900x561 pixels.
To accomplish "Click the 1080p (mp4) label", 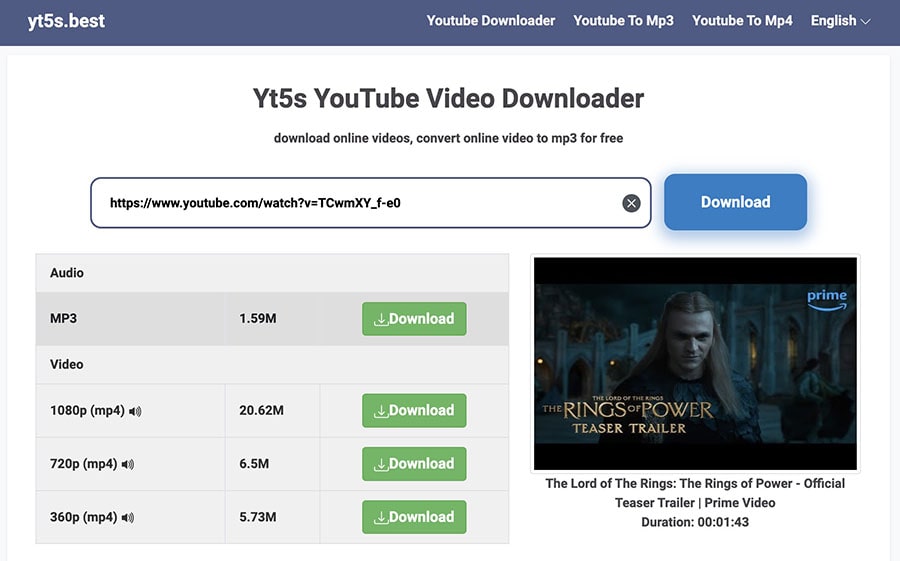I will 87,411.
